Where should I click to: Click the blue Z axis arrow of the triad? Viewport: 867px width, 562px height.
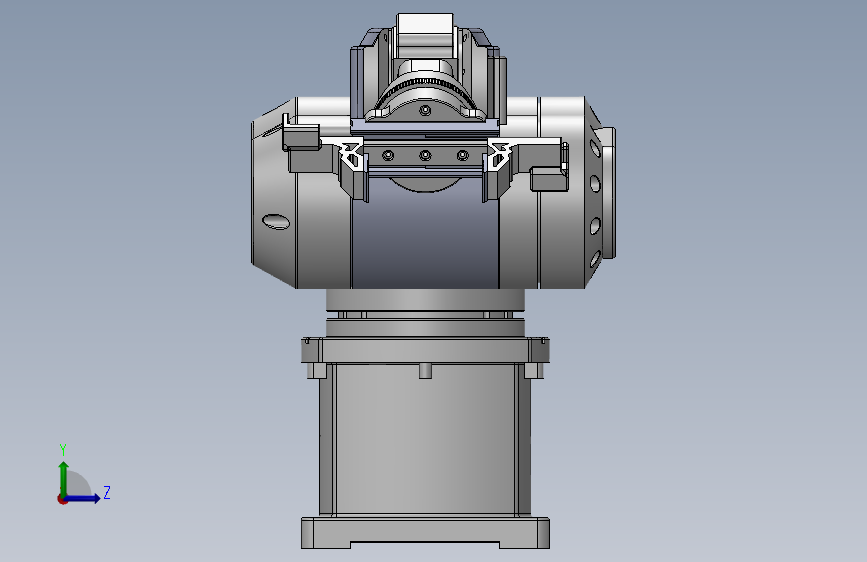(83, 498)
